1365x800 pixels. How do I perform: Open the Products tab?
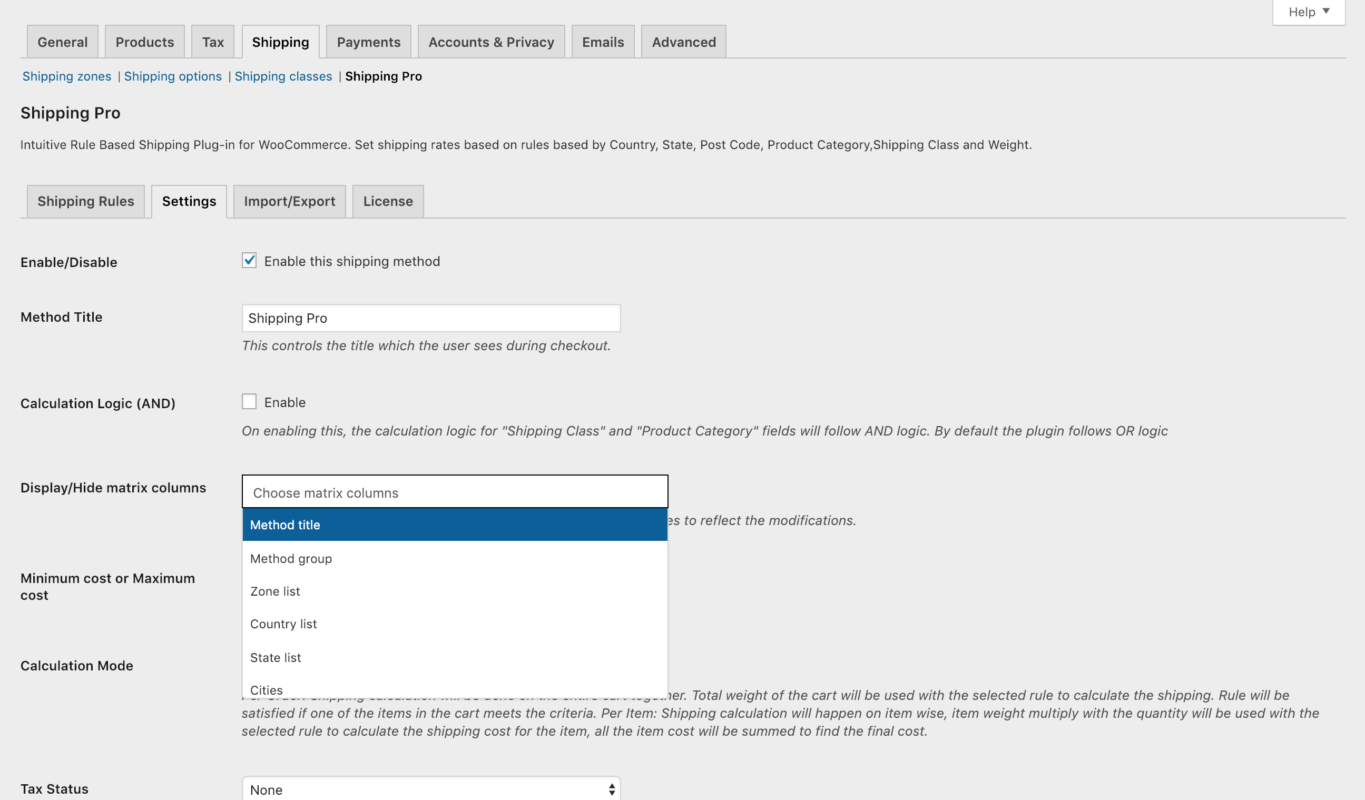(144, 42)
